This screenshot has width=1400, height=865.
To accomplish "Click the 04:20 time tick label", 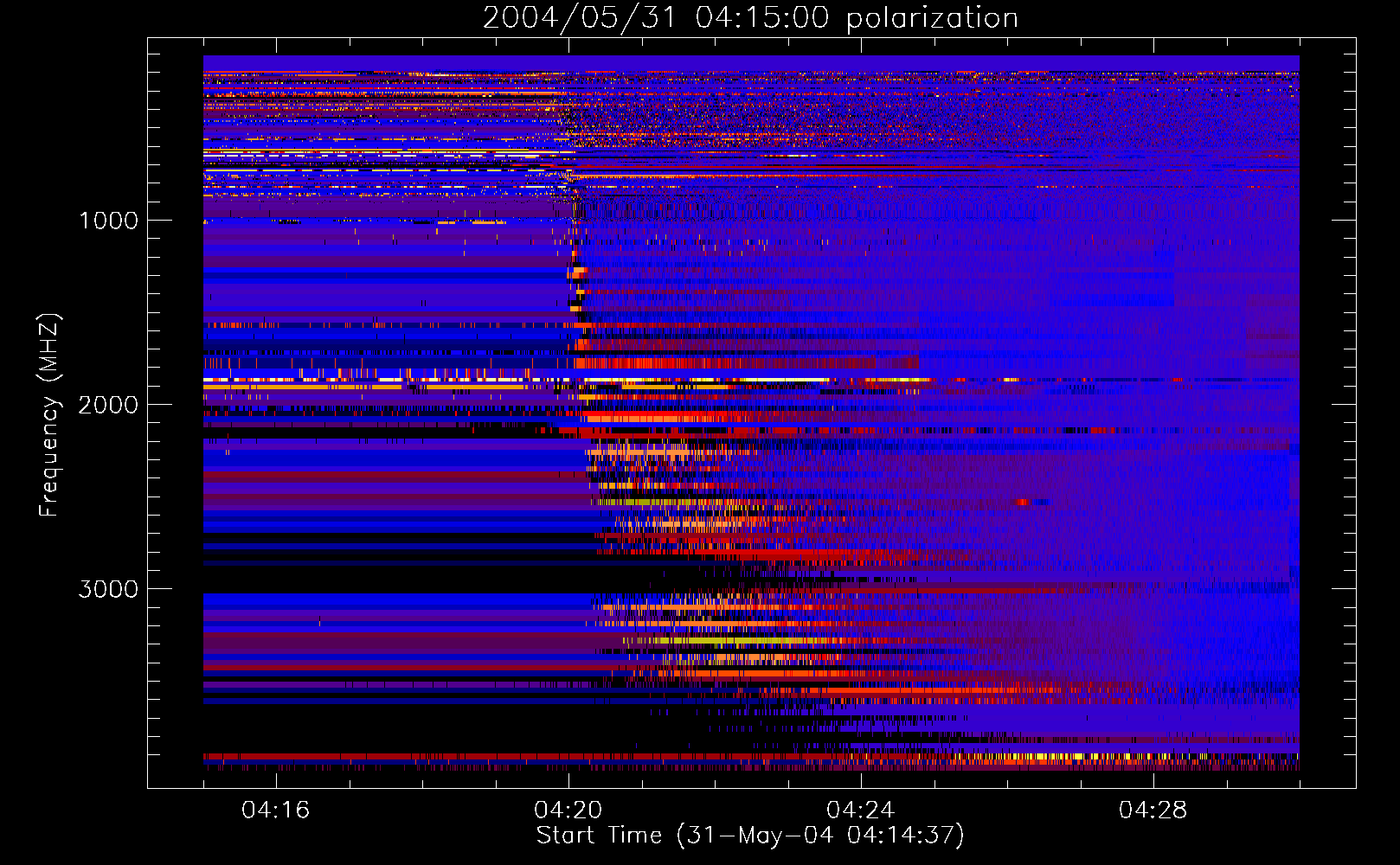I will pos(568,811).
